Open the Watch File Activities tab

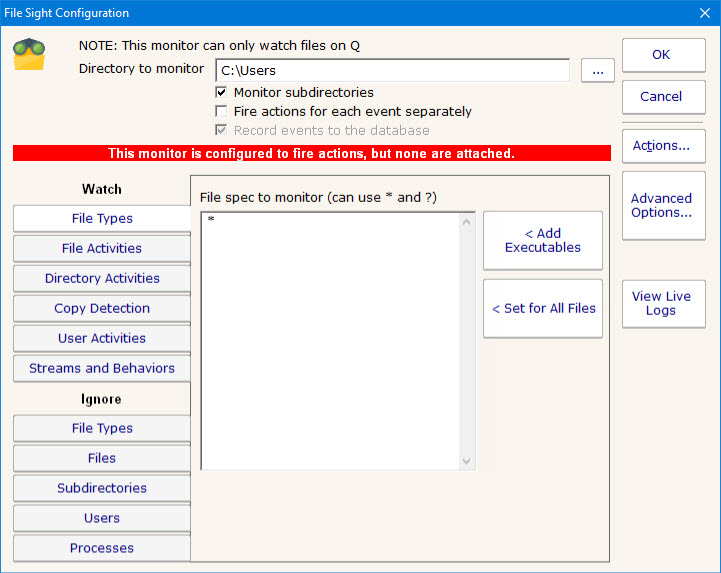click(102, 248)
